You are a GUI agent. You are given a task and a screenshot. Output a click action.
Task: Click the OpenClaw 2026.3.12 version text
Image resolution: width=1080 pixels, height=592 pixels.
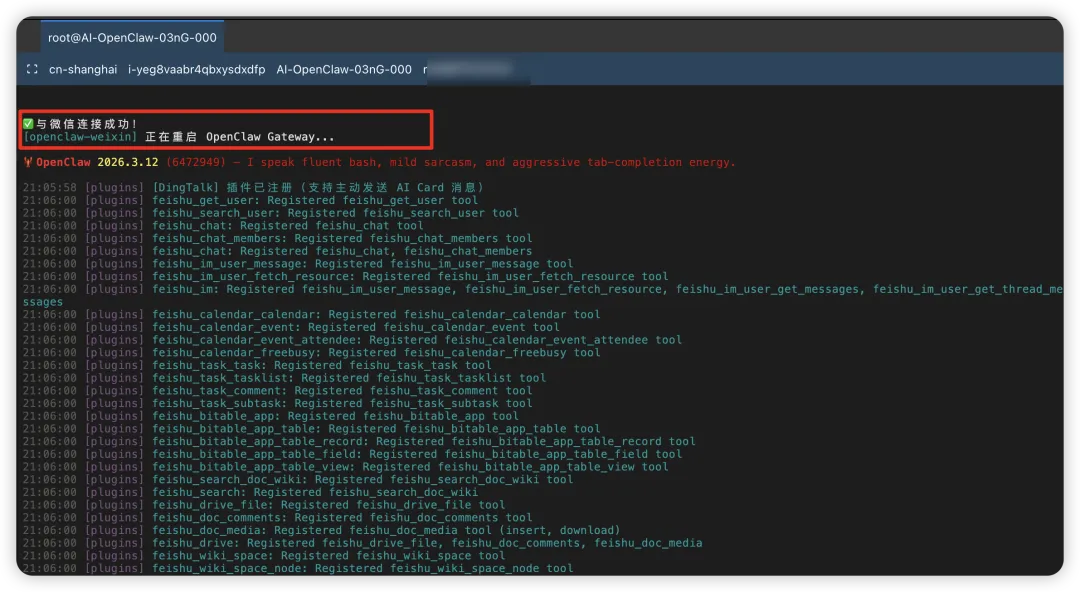click(97, 163)
